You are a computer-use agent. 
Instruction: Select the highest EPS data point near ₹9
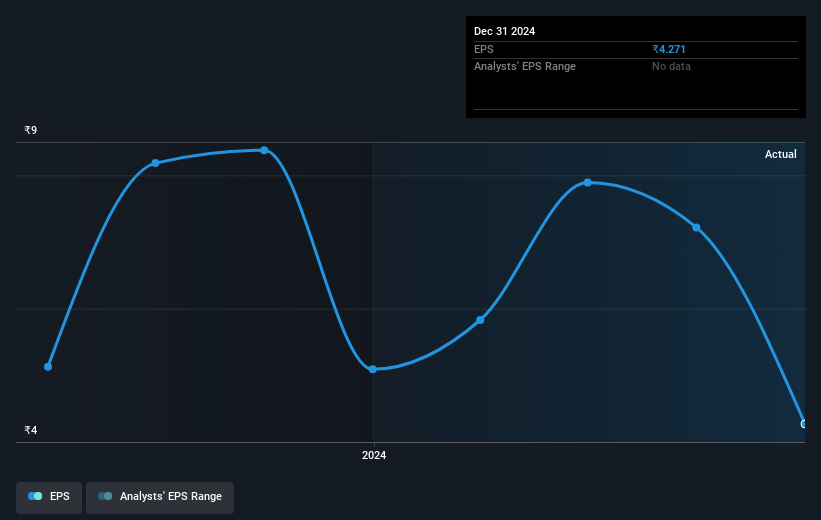point(264,150)
